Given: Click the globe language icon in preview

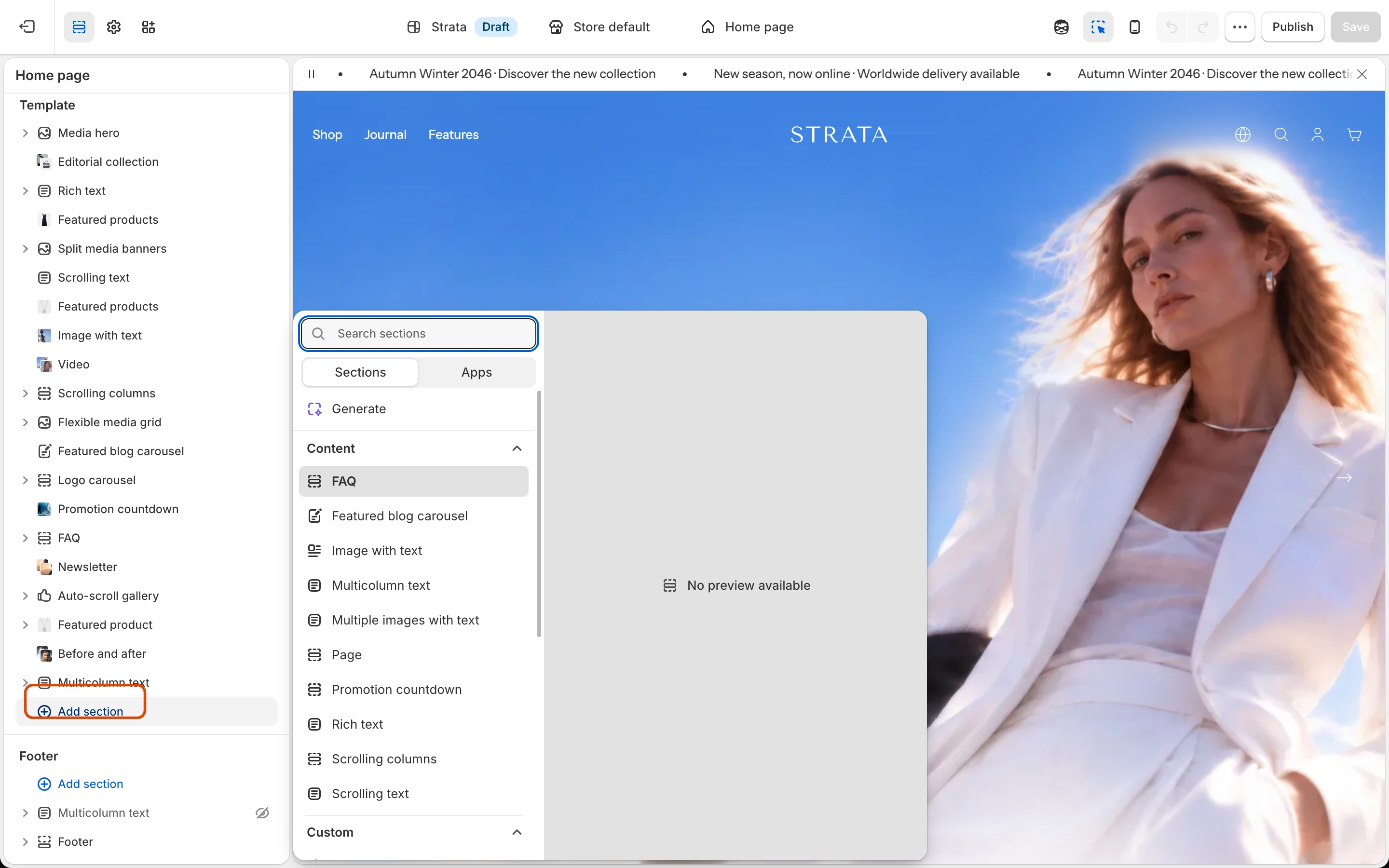Looking at the screenshot, I should (x=1243, y=135).
